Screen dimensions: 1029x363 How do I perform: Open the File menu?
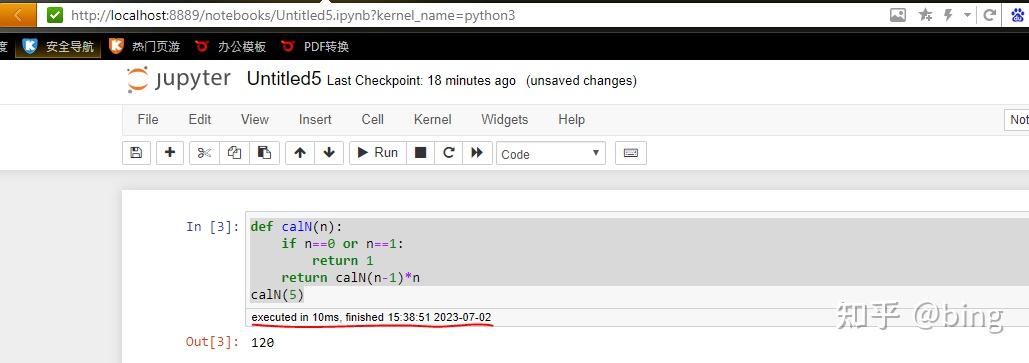(148, 119)
